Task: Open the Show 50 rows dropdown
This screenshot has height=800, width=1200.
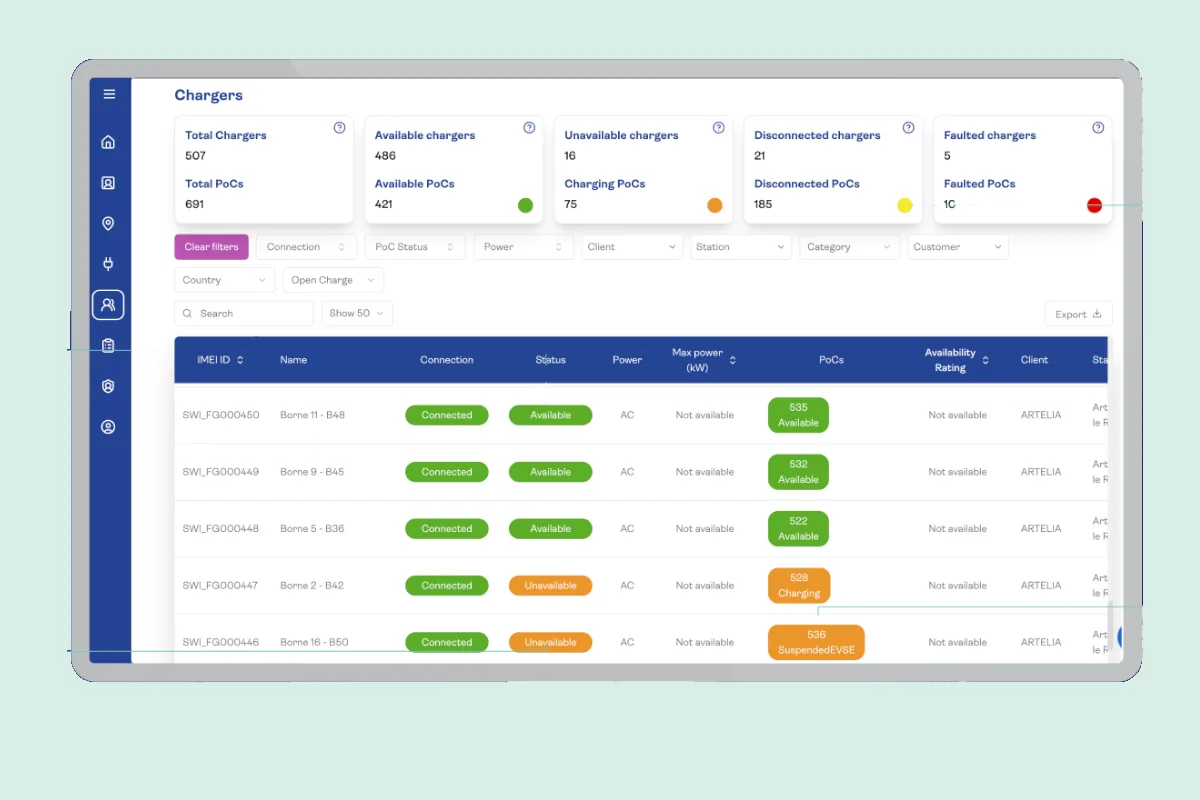Action: [x=357, y=314]
